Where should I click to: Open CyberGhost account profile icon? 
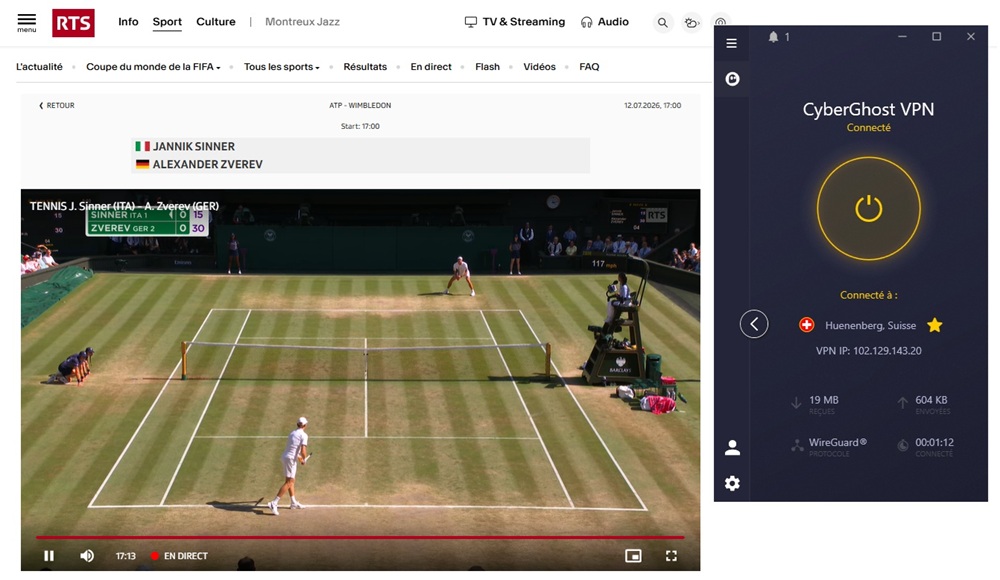(x=732, y=448)
